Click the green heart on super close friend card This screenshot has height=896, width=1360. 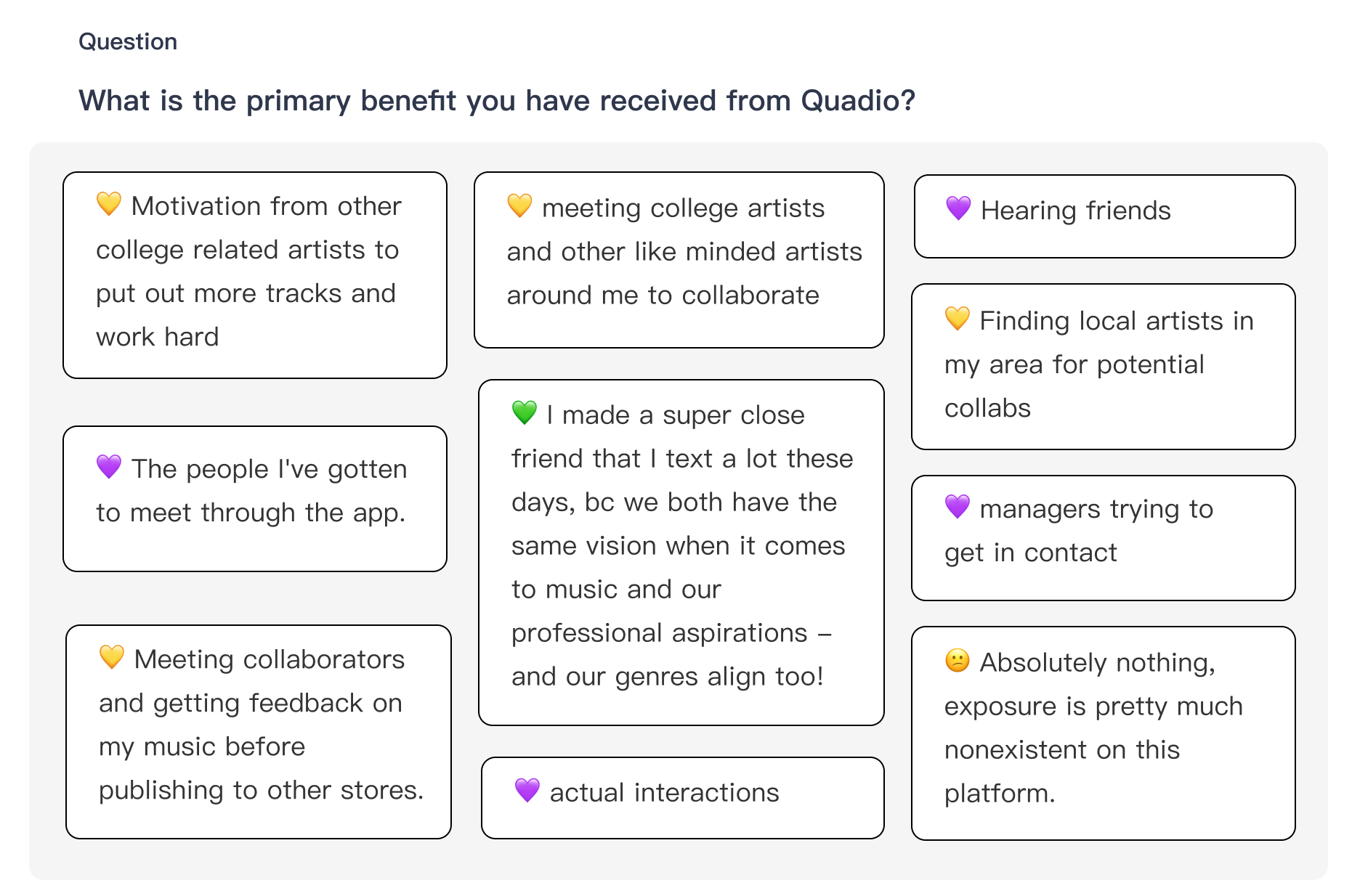coord(524,412)
